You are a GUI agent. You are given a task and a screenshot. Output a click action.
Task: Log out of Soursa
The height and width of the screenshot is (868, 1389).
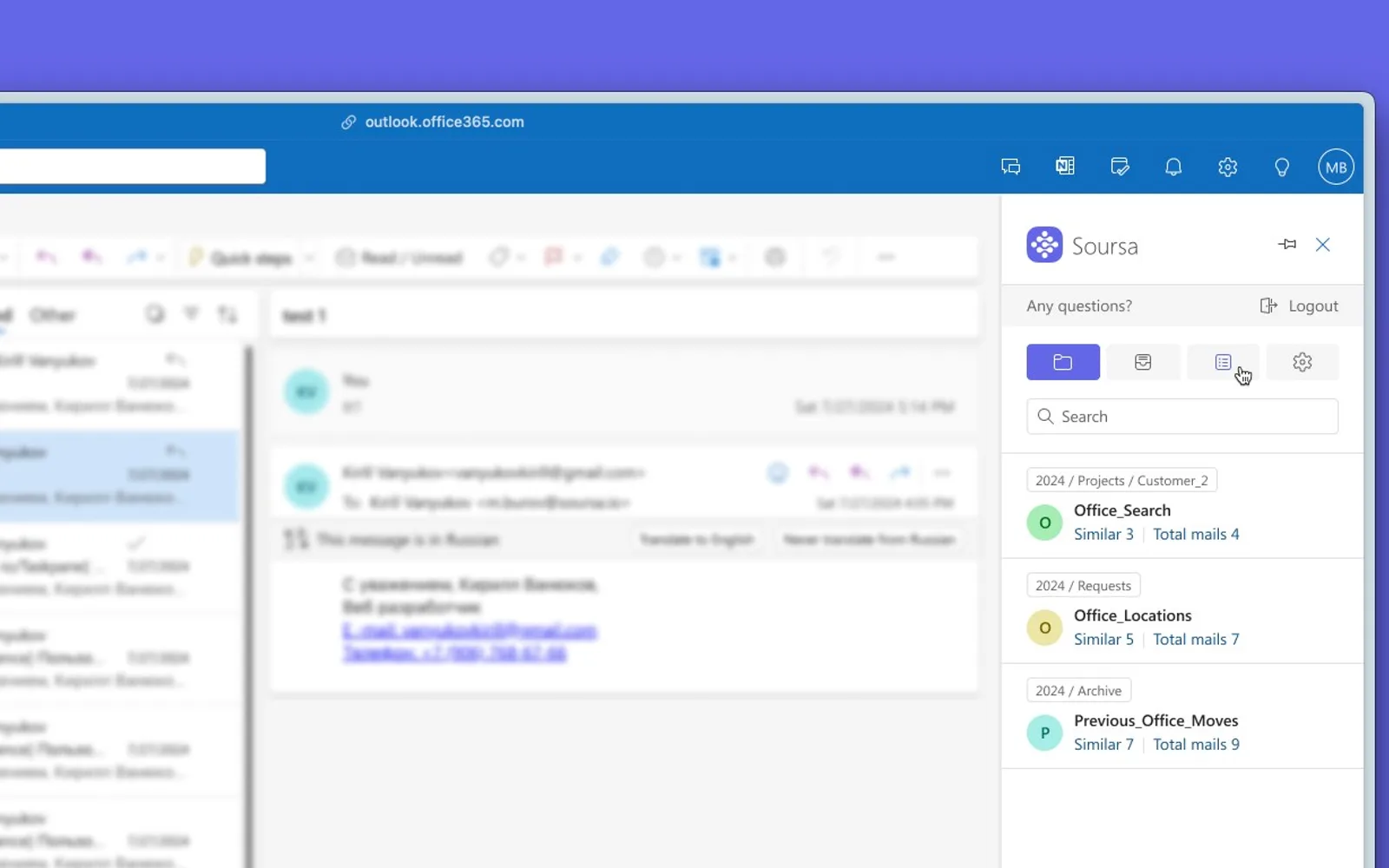tap(1299, 306)
